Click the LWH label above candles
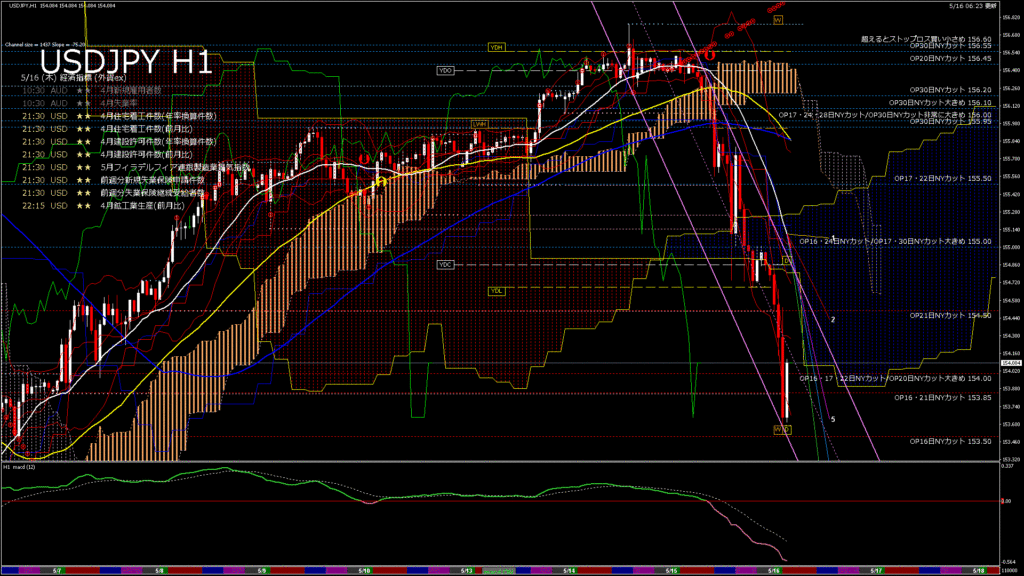 click(480, 124)
